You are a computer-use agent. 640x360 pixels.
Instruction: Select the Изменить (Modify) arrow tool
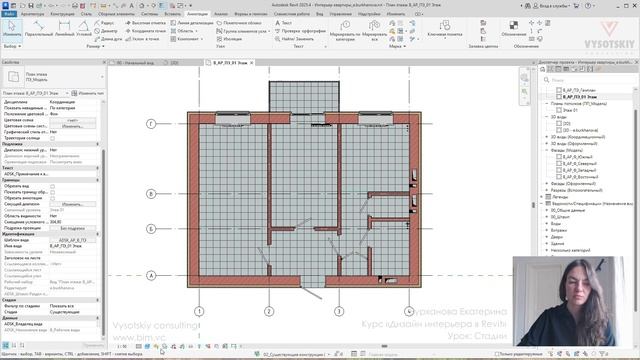pos(12,29)
